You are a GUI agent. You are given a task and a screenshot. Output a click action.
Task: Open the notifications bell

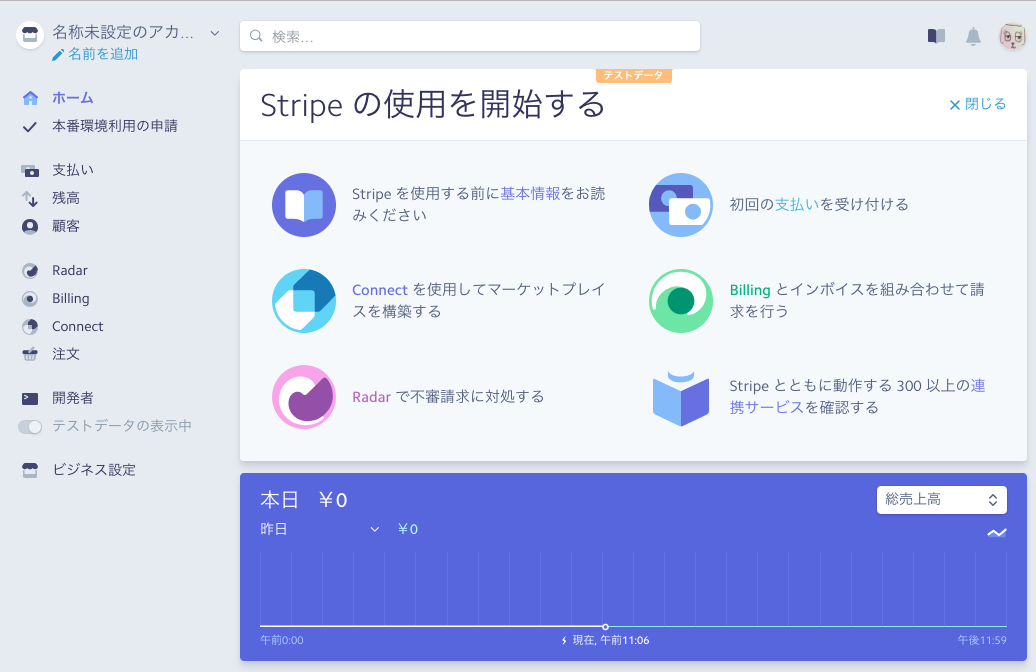[973, 35]
